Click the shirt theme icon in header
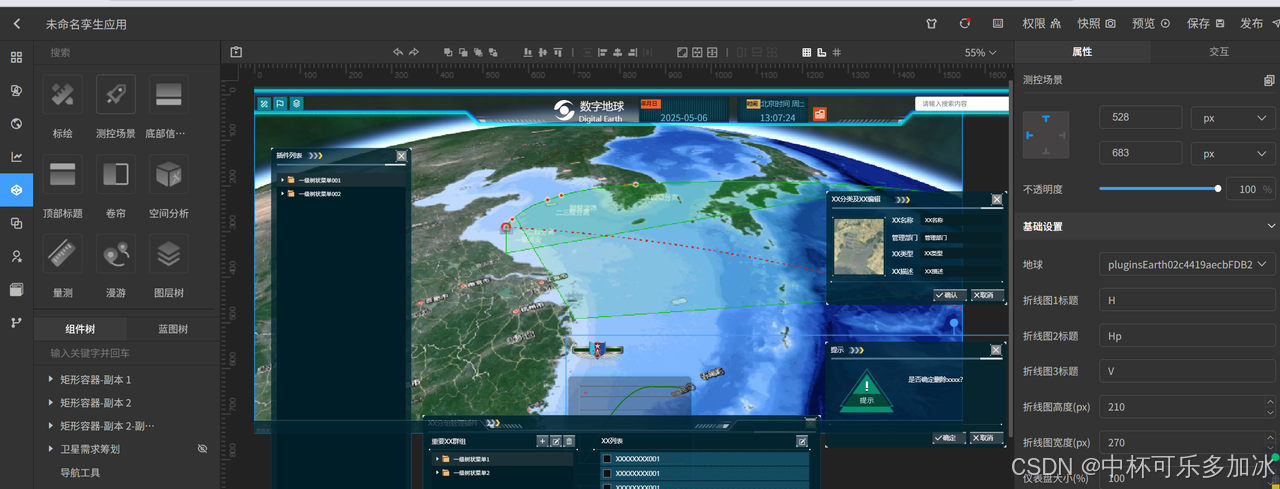1280x489 pixels. pos(932,23)
